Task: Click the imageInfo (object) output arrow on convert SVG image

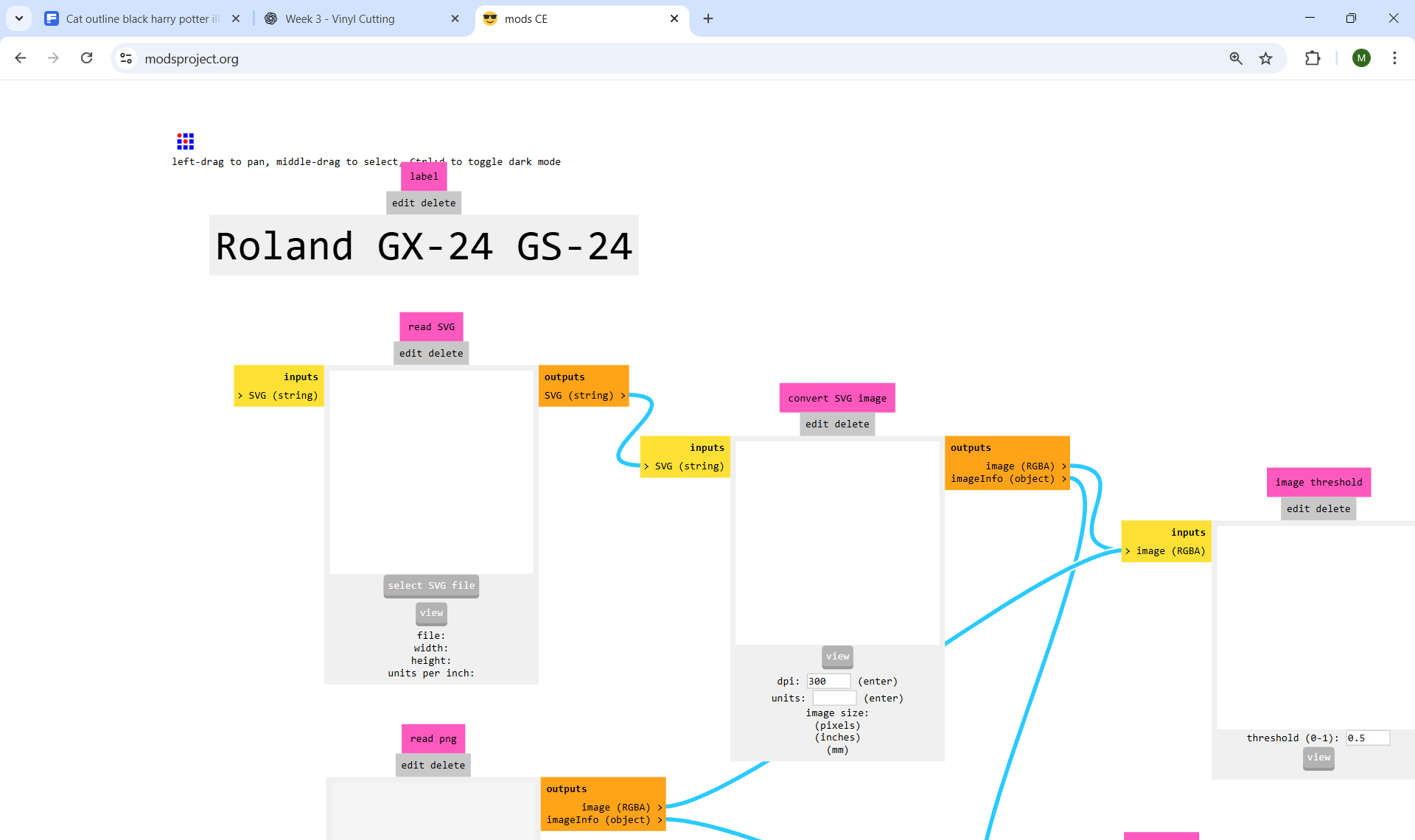Action: pos(1063,478)
